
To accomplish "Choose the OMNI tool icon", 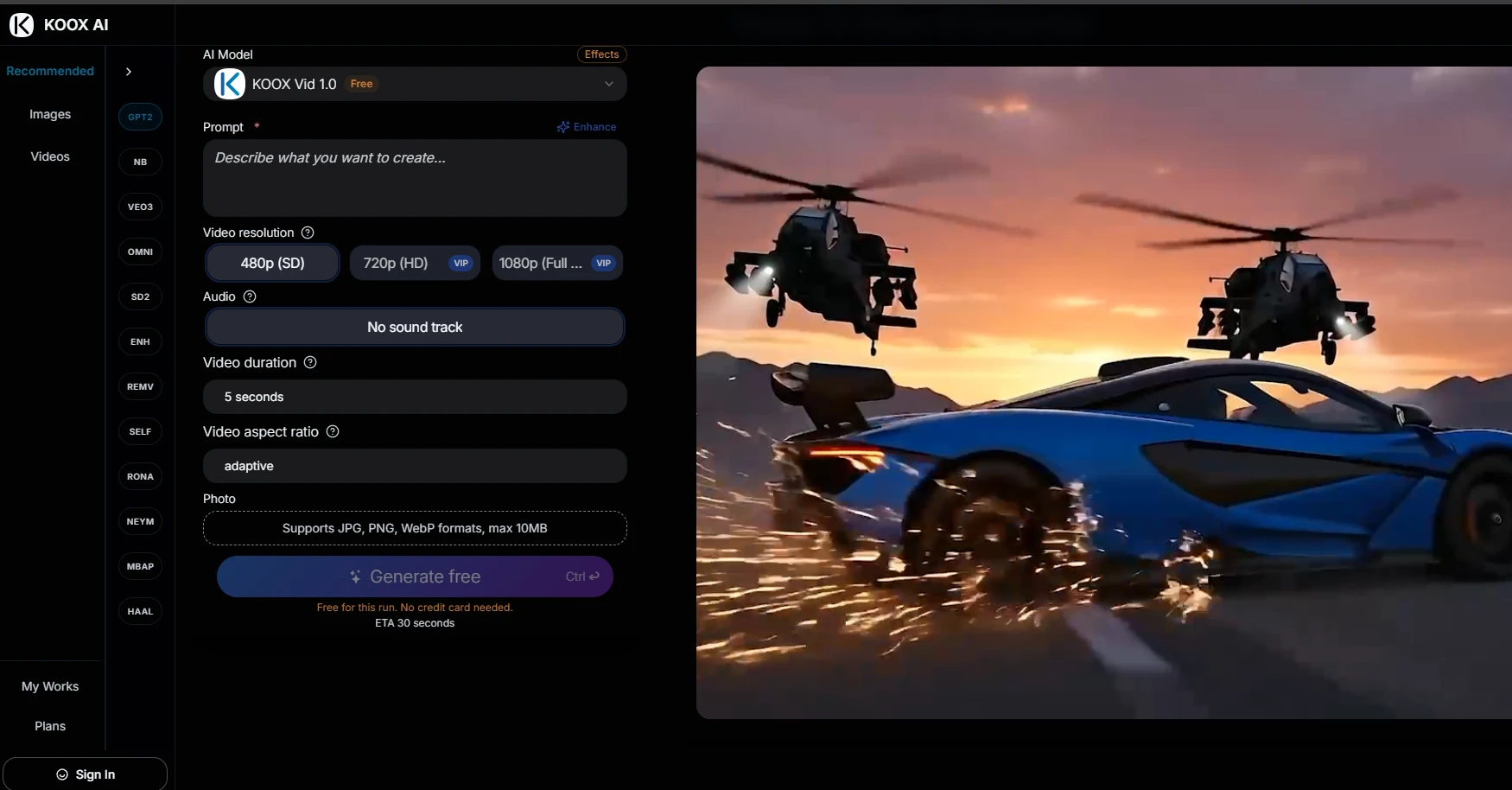I will 140,252.
